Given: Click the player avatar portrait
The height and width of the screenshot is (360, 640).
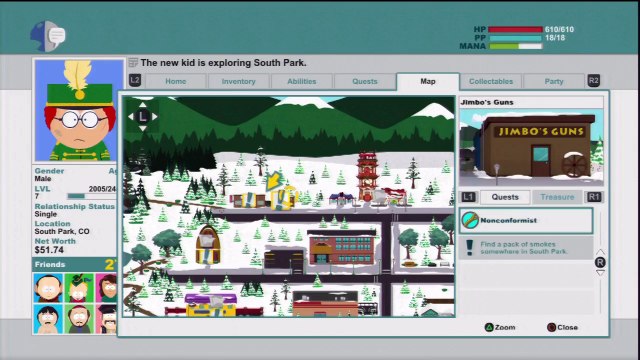Looking at the screenshot, I should pyautogui.click(x=79, y=110).
